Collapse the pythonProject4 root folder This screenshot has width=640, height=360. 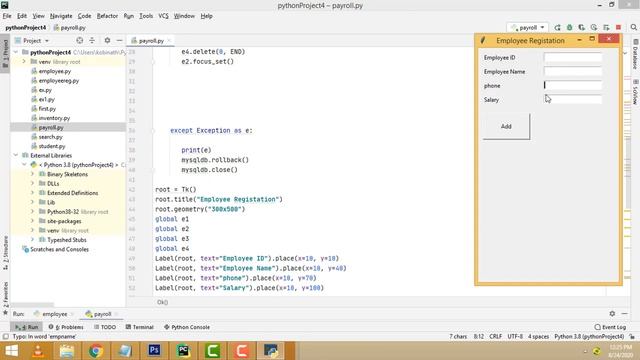[x=16, y=52]
